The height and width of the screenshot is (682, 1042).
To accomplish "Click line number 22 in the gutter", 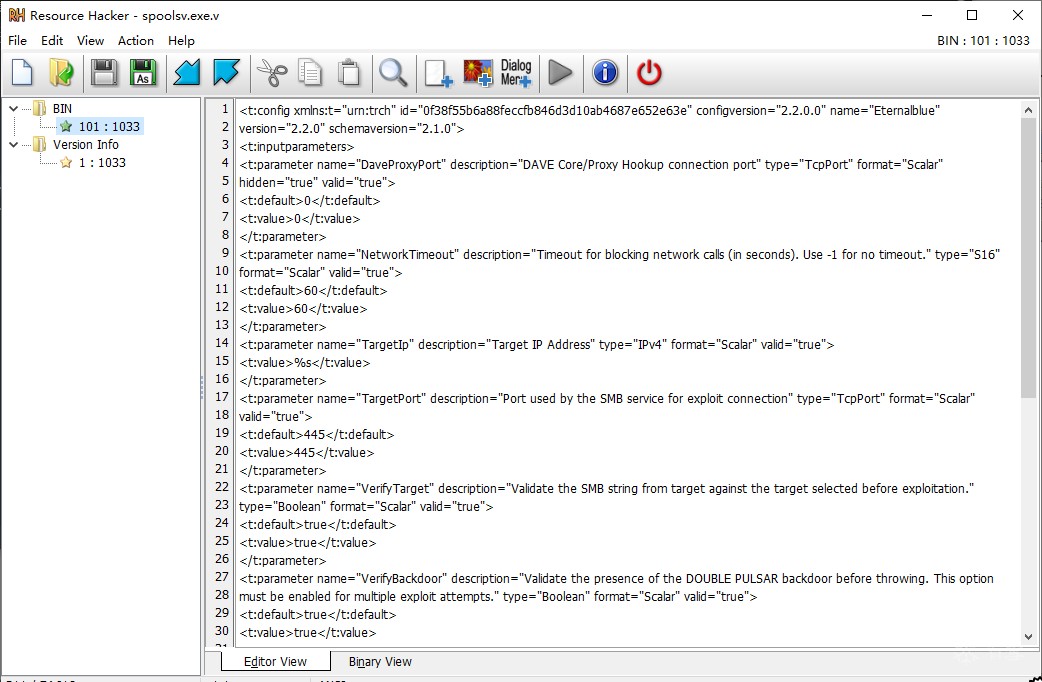I will point(221,487).
